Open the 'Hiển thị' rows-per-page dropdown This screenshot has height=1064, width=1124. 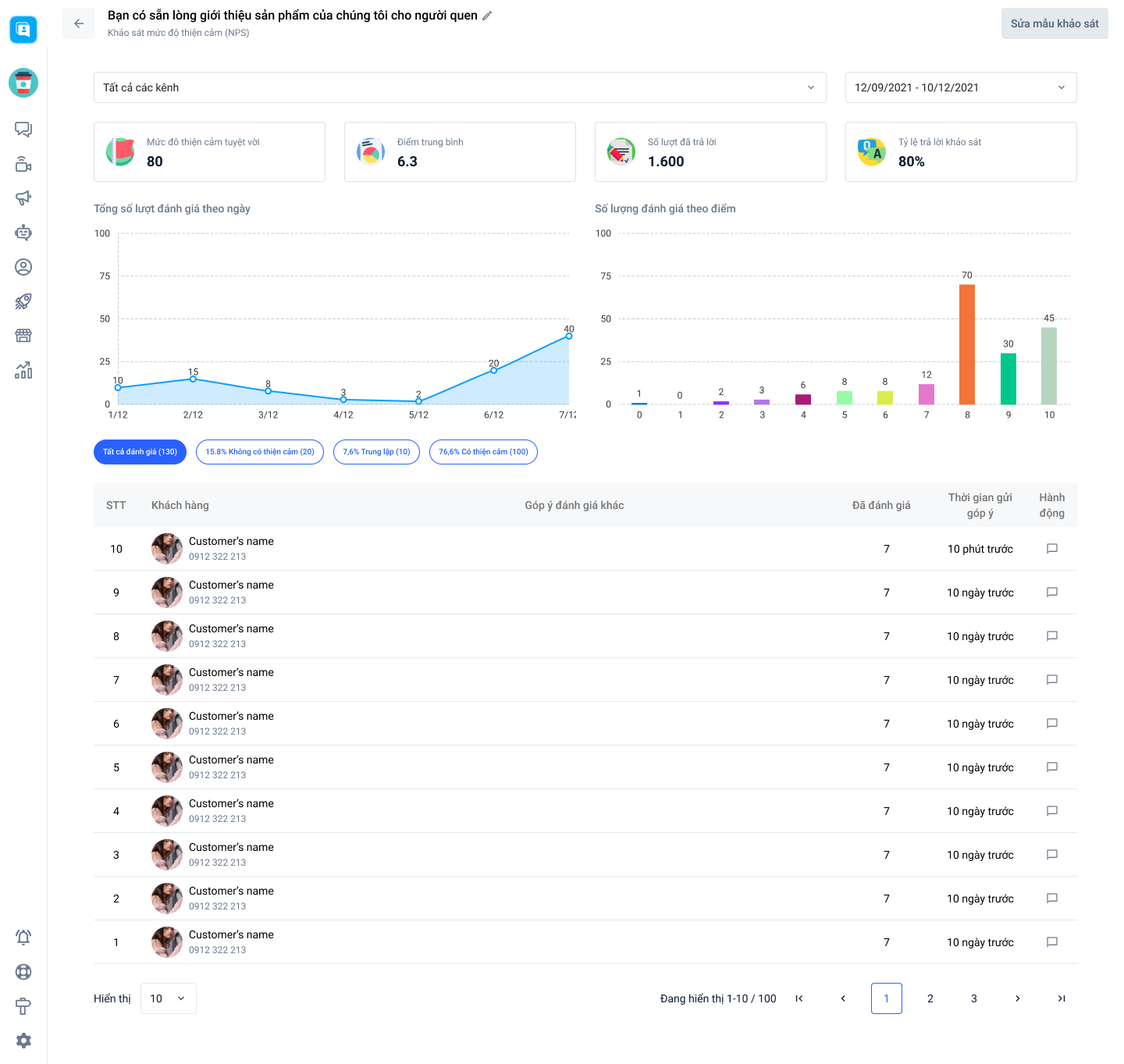[x=169, y=998]
